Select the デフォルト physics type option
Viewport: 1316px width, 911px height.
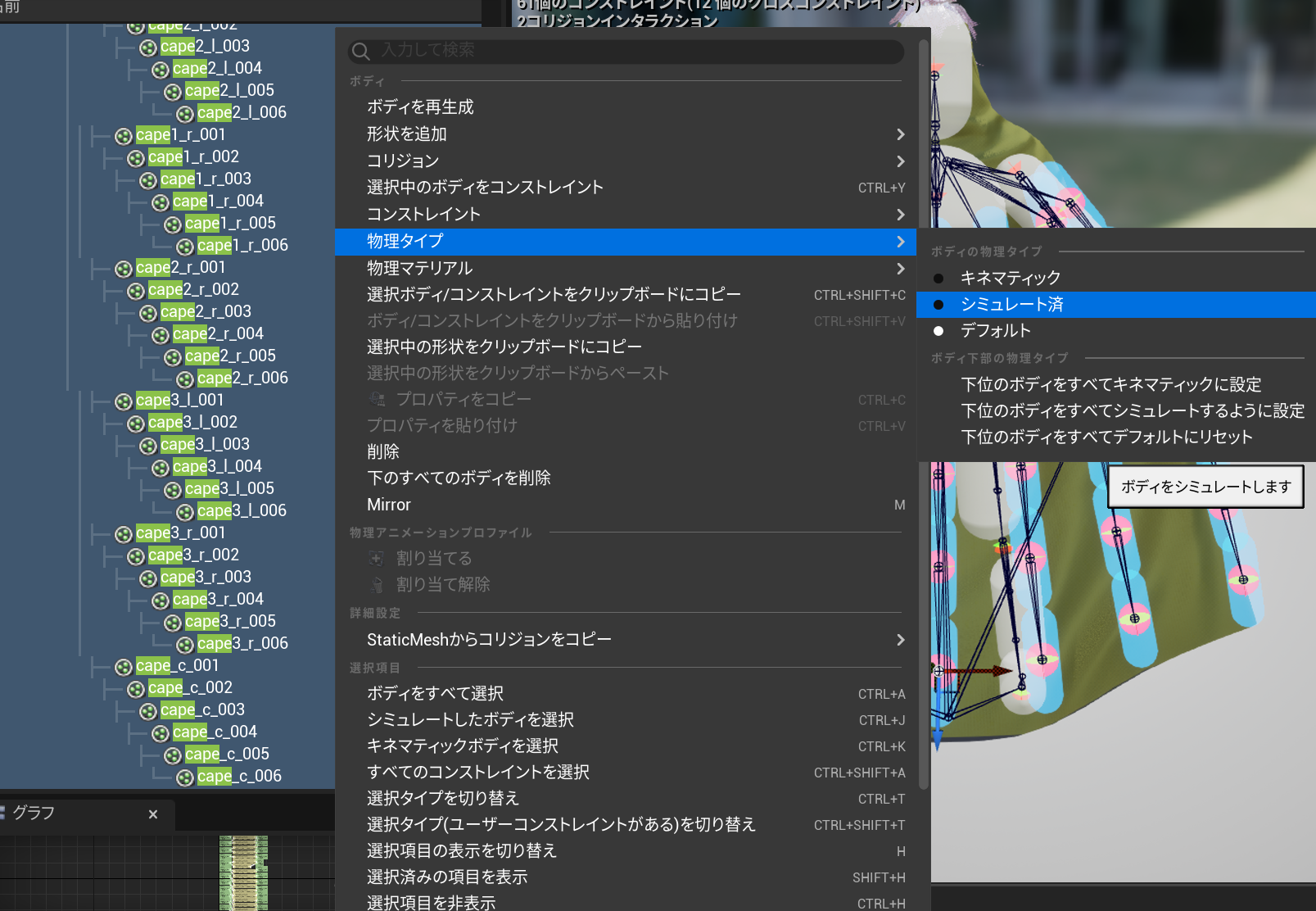pyautogui.click(x=1116, y=330)
